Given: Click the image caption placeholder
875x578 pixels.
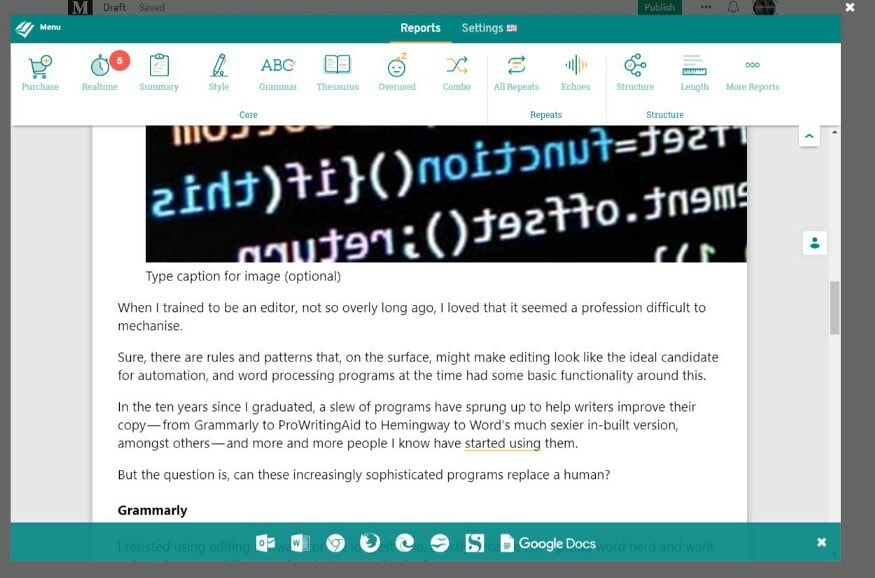Looking at the screenshot, I should [243, 276].
